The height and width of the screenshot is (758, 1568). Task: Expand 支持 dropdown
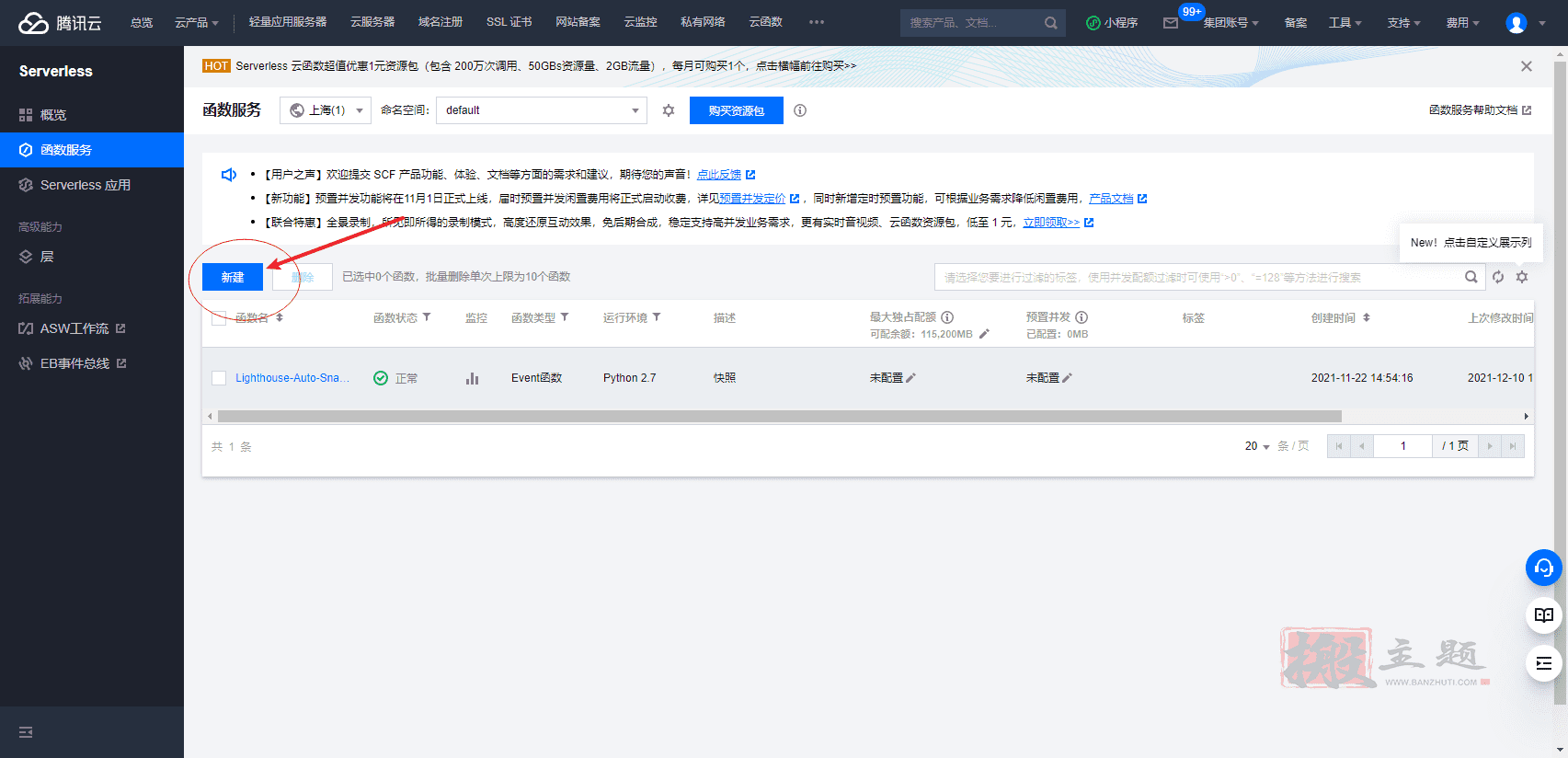tap(1404, 23)
